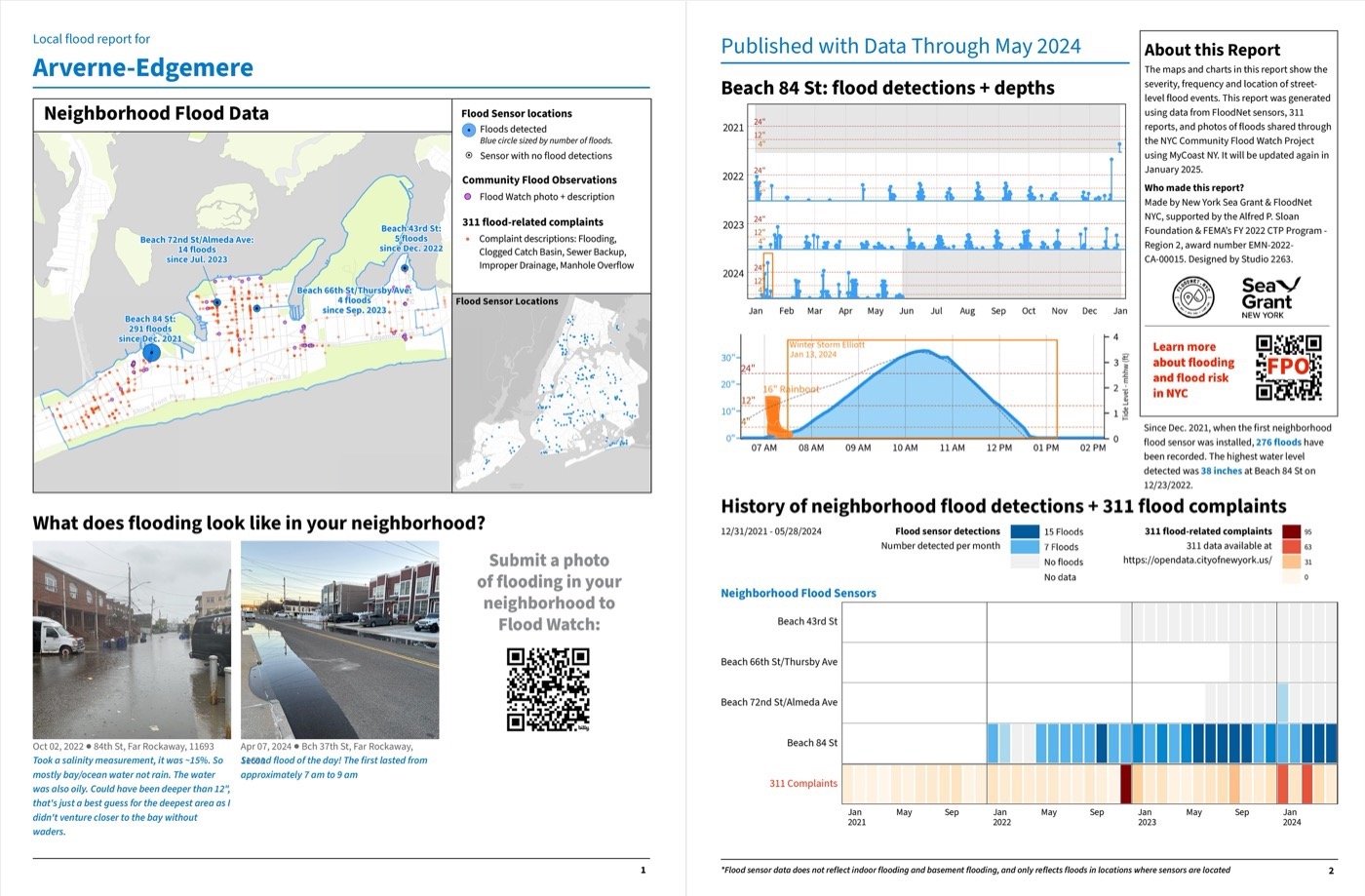Click the FloodNet NYC circular logo
The height and width of the screenshot is (896, 1365).
1192,297
